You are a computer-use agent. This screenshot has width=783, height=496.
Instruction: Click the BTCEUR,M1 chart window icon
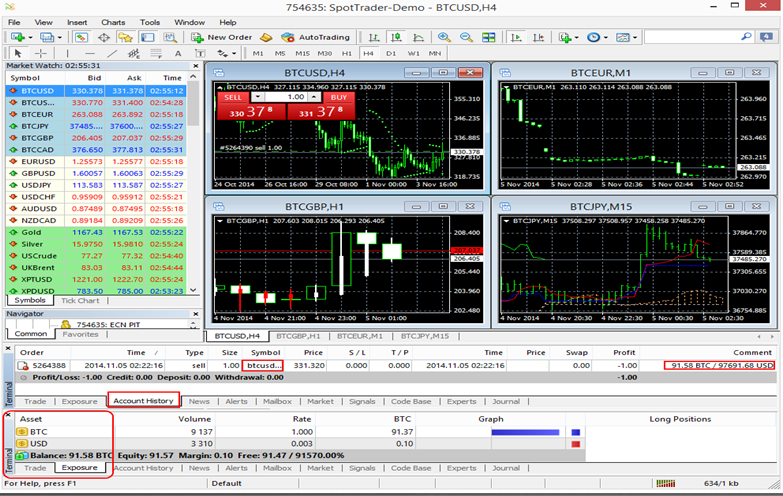(503, 72)
